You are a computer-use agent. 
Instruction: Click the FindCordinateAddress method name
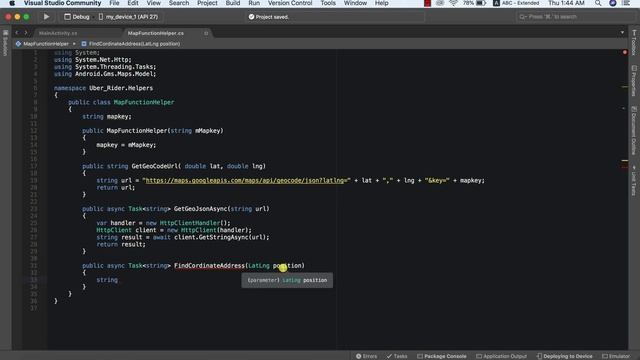tap(209, 266)
